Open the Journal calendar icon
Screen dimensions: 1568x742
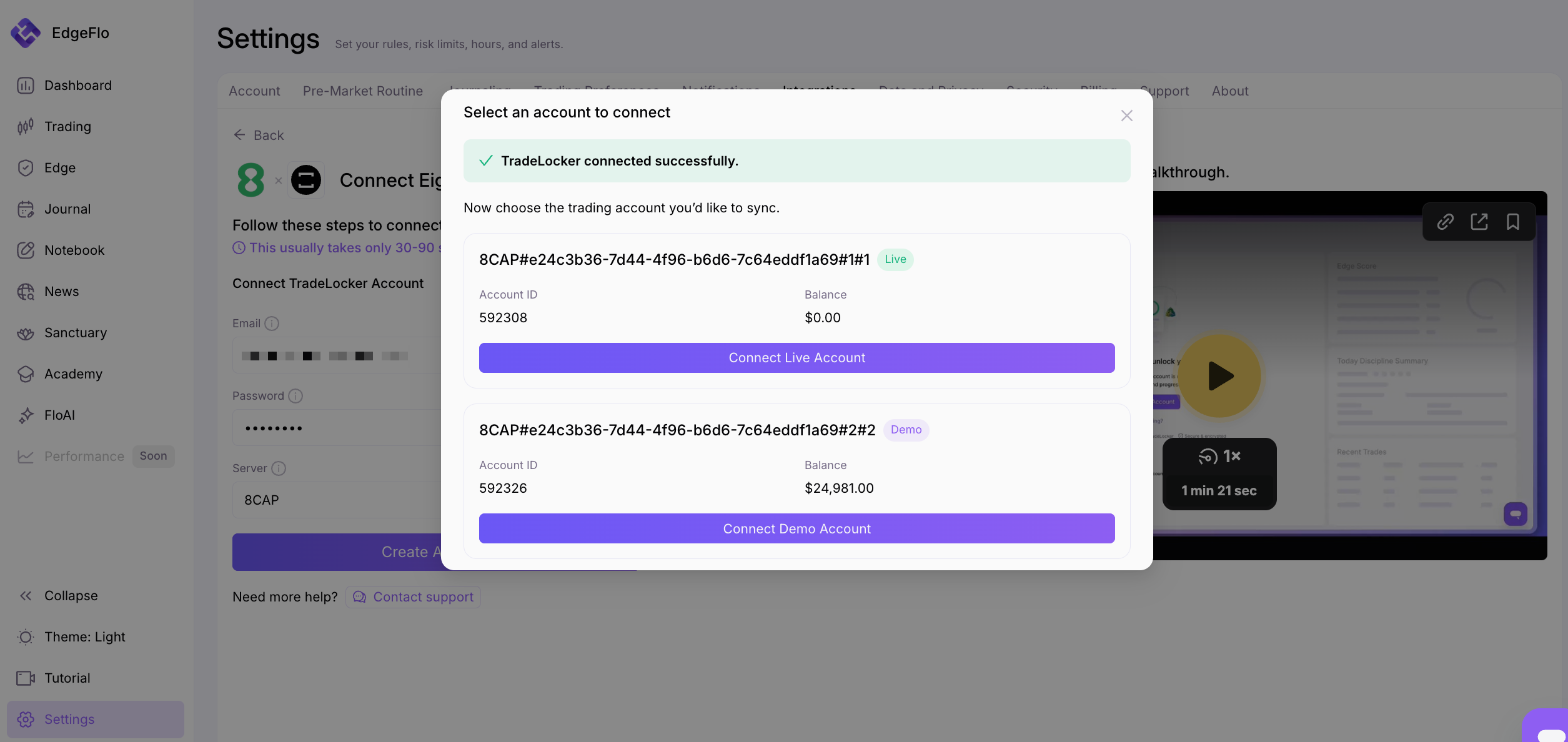(x=26, y=209)
